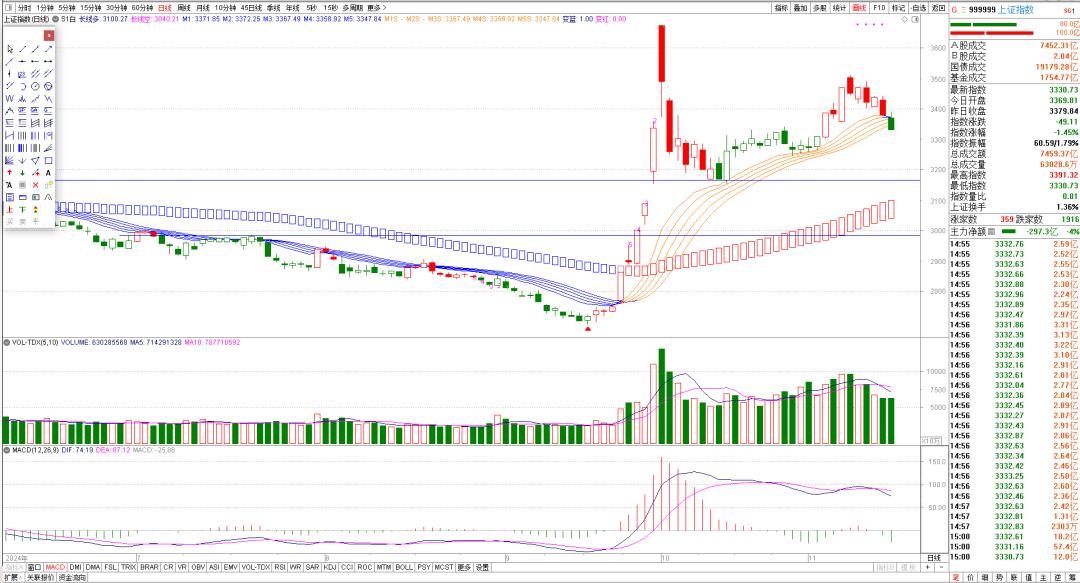
Task: Pick the circle drawing tool
Action: (x=35, y=86)
